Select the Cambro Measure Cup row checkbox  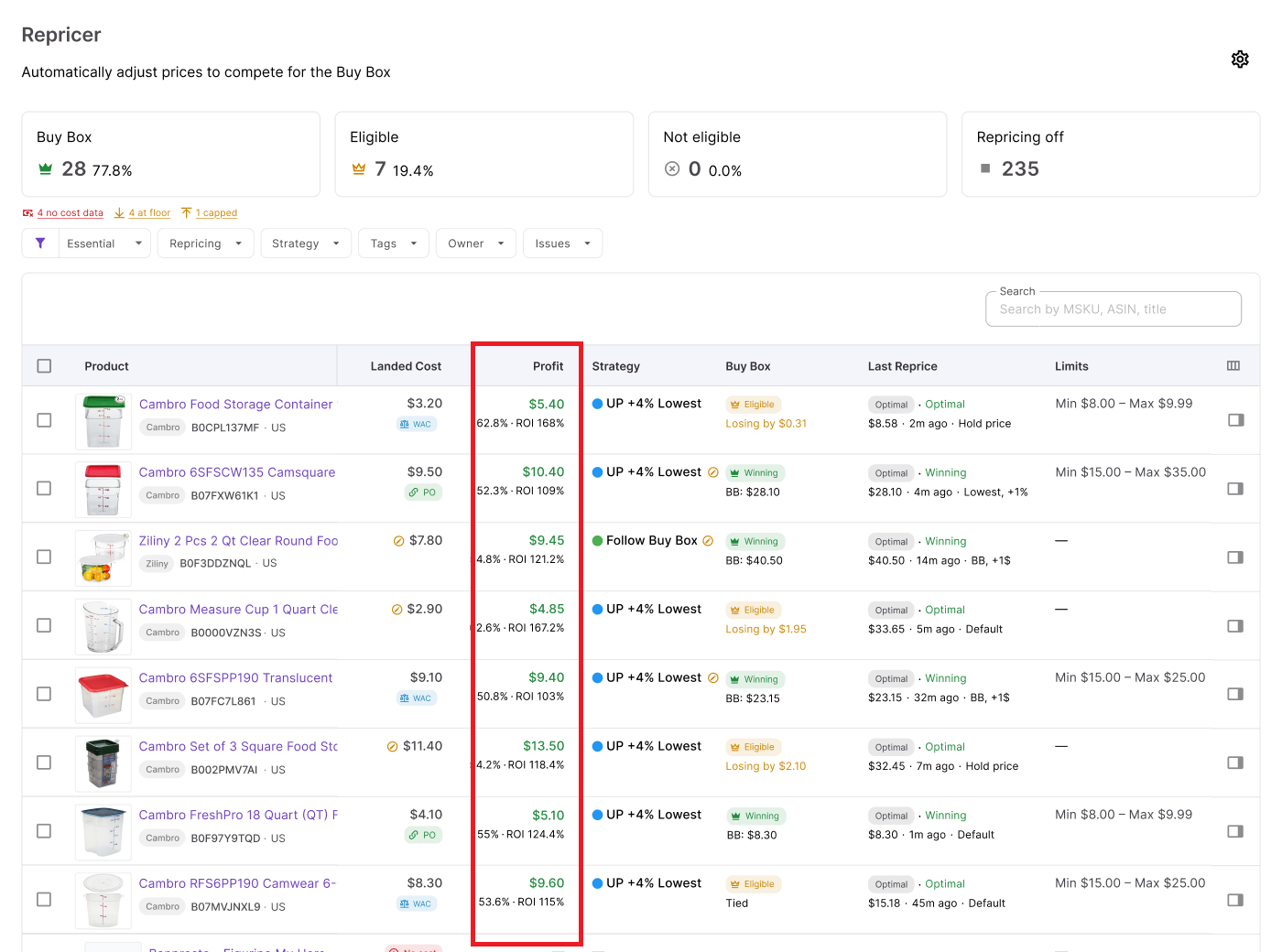click(x=44, y=625)
